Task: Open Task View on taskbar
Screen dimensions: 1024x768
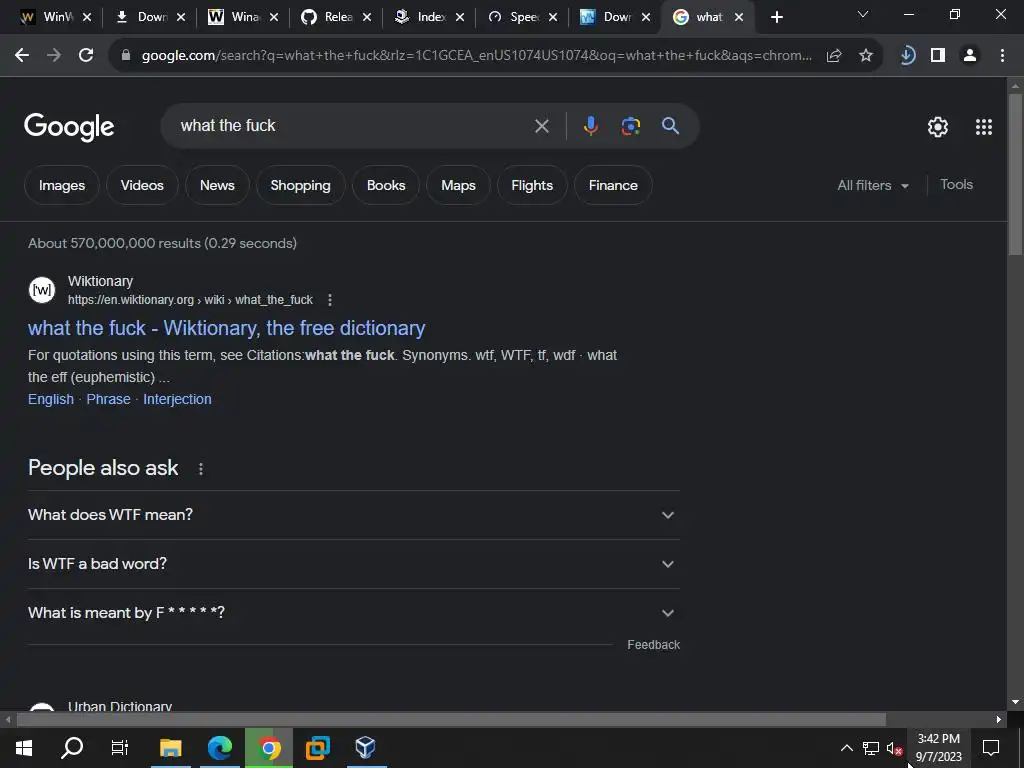Action: (120, 748)
